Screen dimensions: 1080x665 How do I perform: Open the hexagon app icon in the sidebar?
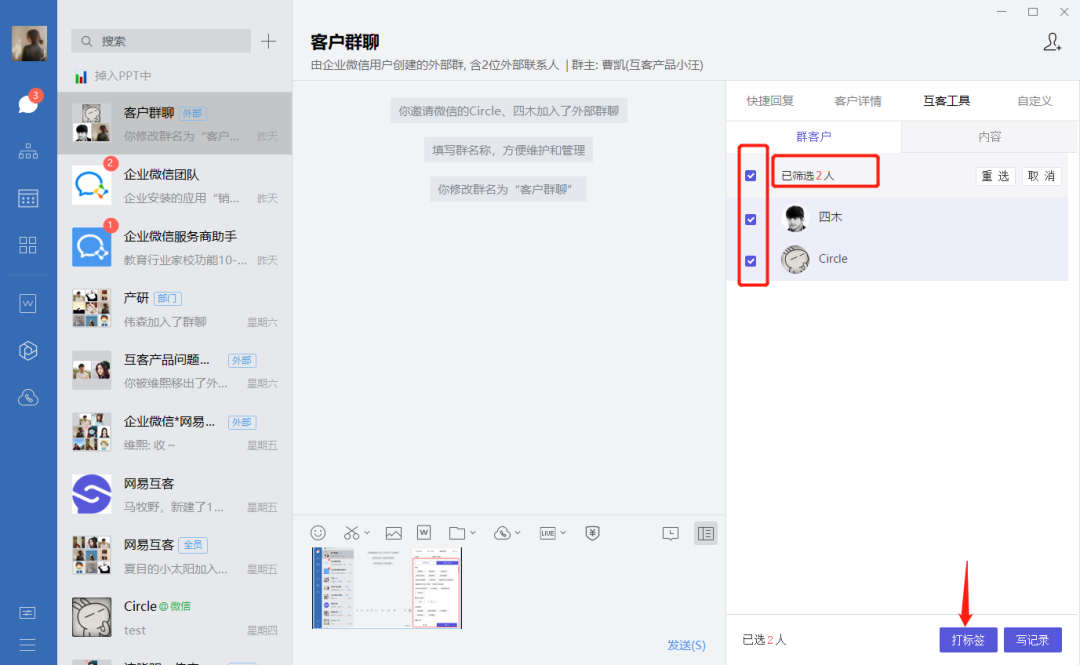pos(28,351)
